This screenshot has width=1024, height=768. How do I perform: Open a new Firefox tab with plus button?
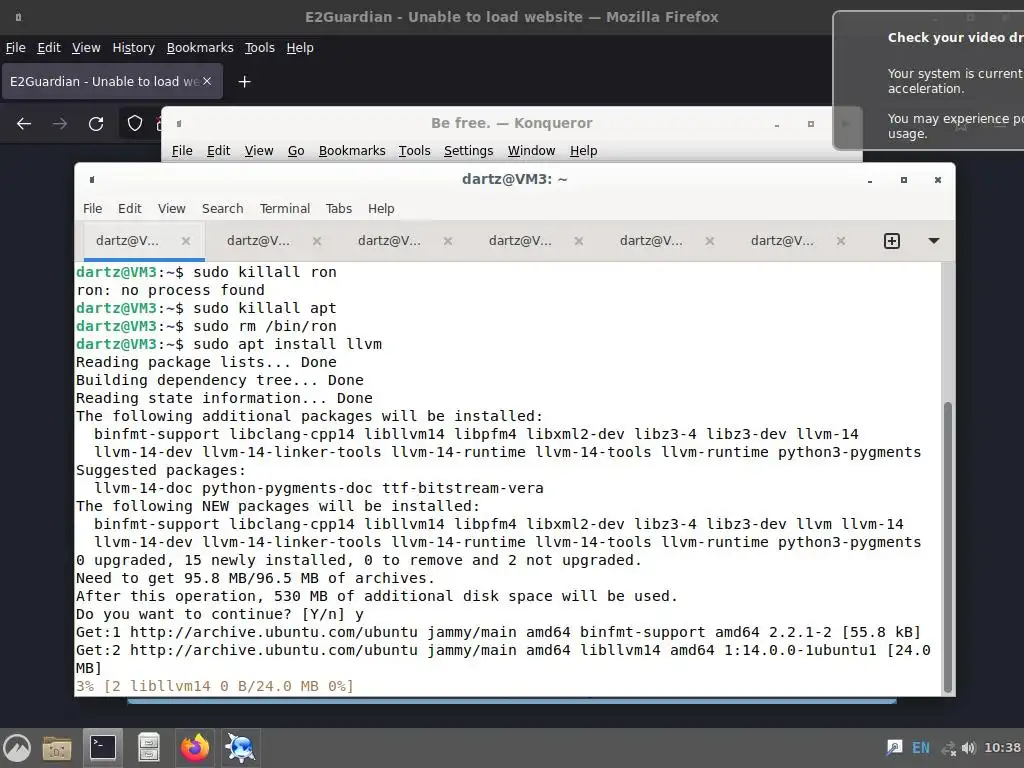click(244, 82)
